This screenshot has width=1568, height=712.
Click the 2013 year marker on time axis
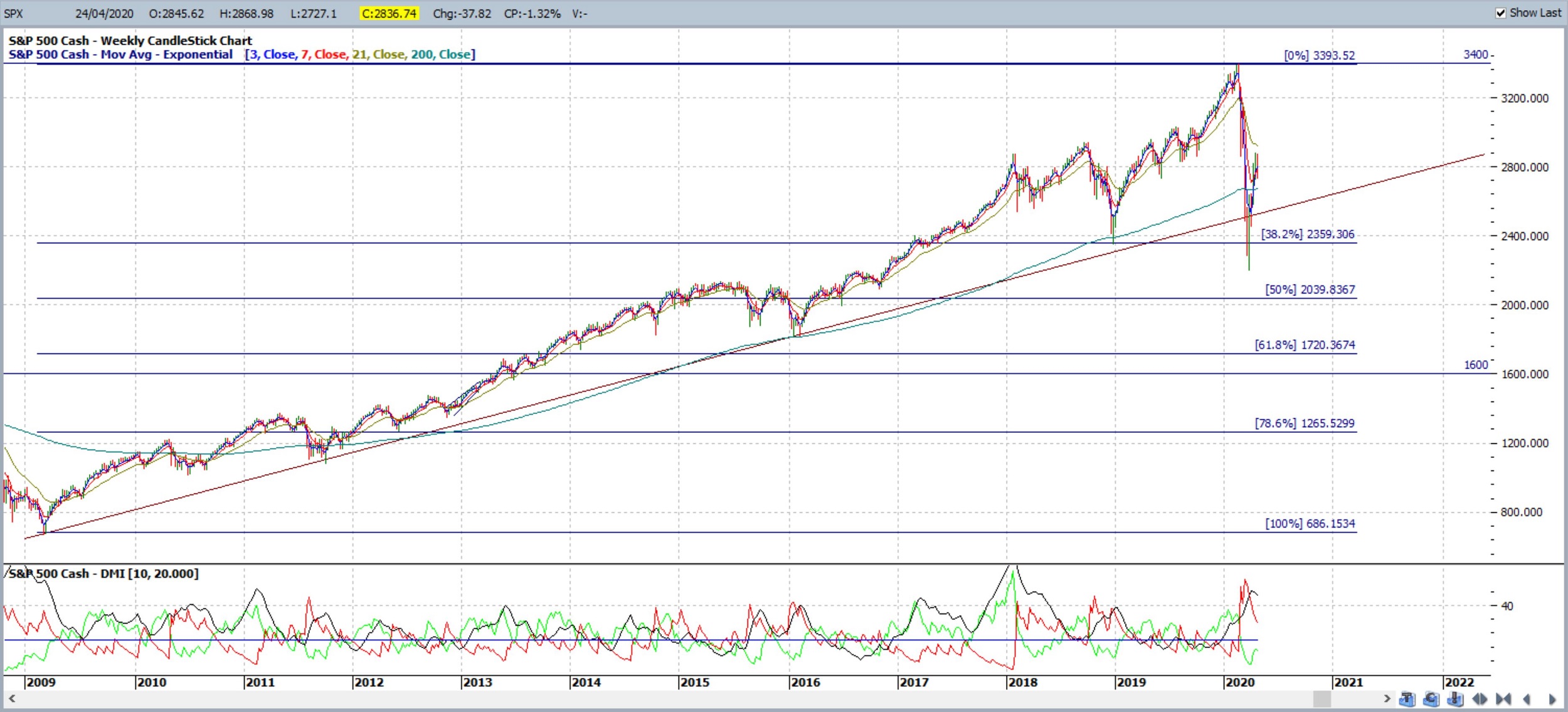(477, 683)
